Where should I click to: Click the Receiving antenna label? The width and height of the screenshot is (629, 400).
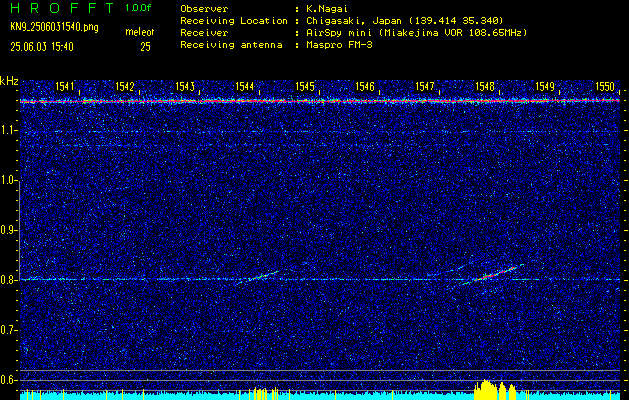pyautogui.click(x=231, y=45)
